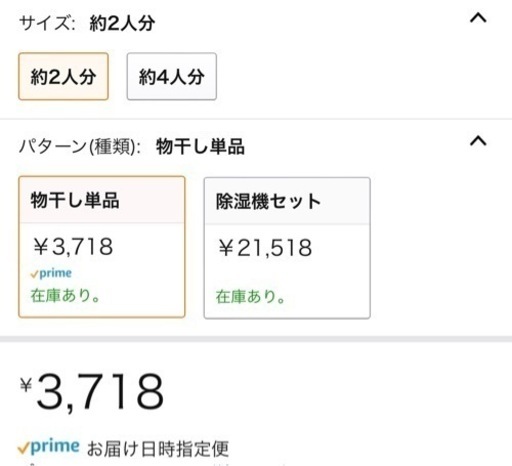The height and width of the screenshot is (466, 512).
Task: Click 在庫あり status in 物干し単品 card
Action: [65, 295]
